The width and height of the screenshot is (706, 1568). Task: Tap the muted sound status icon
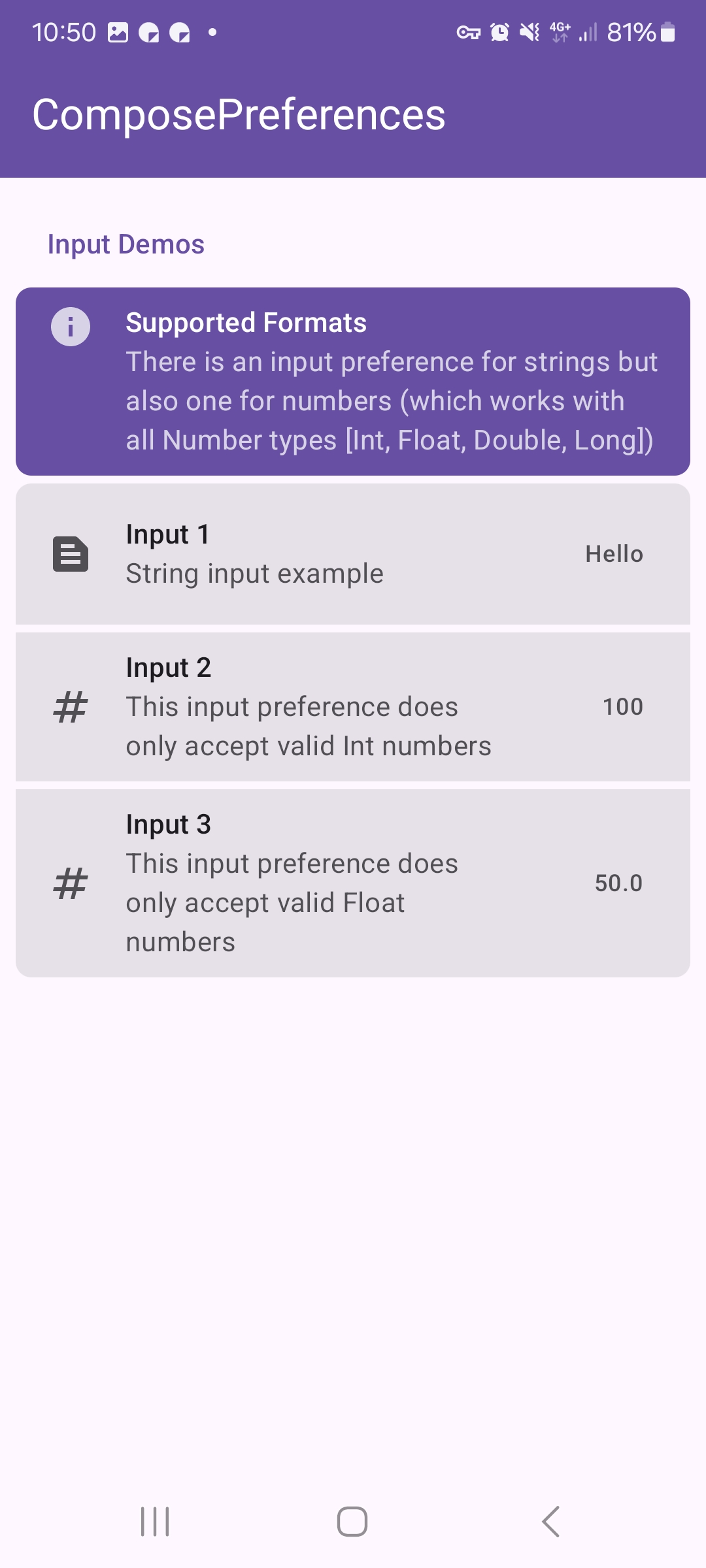pos(530,32)
